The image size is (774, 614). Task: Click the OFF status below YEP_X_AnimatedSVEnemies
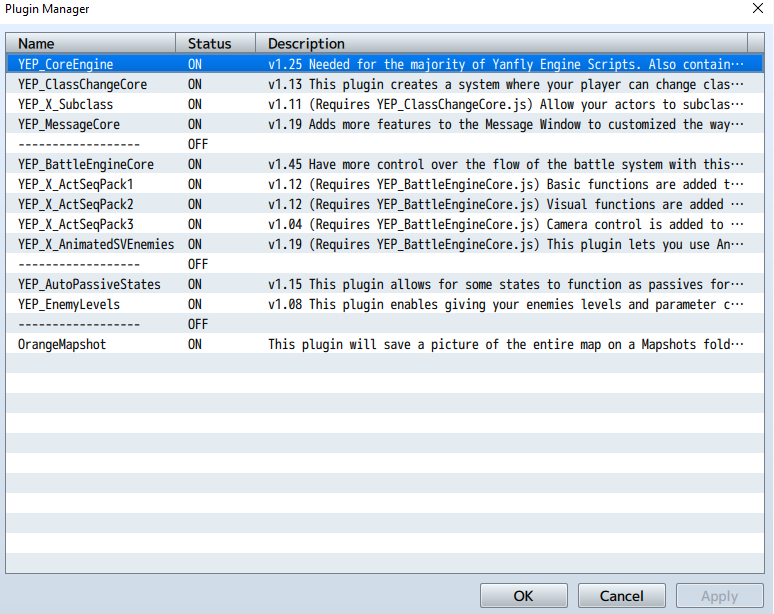[x=198, y=265]
